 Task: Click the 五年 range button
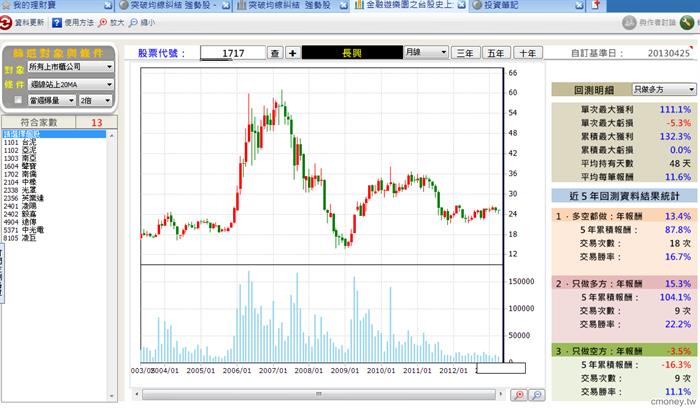[496, 53]
